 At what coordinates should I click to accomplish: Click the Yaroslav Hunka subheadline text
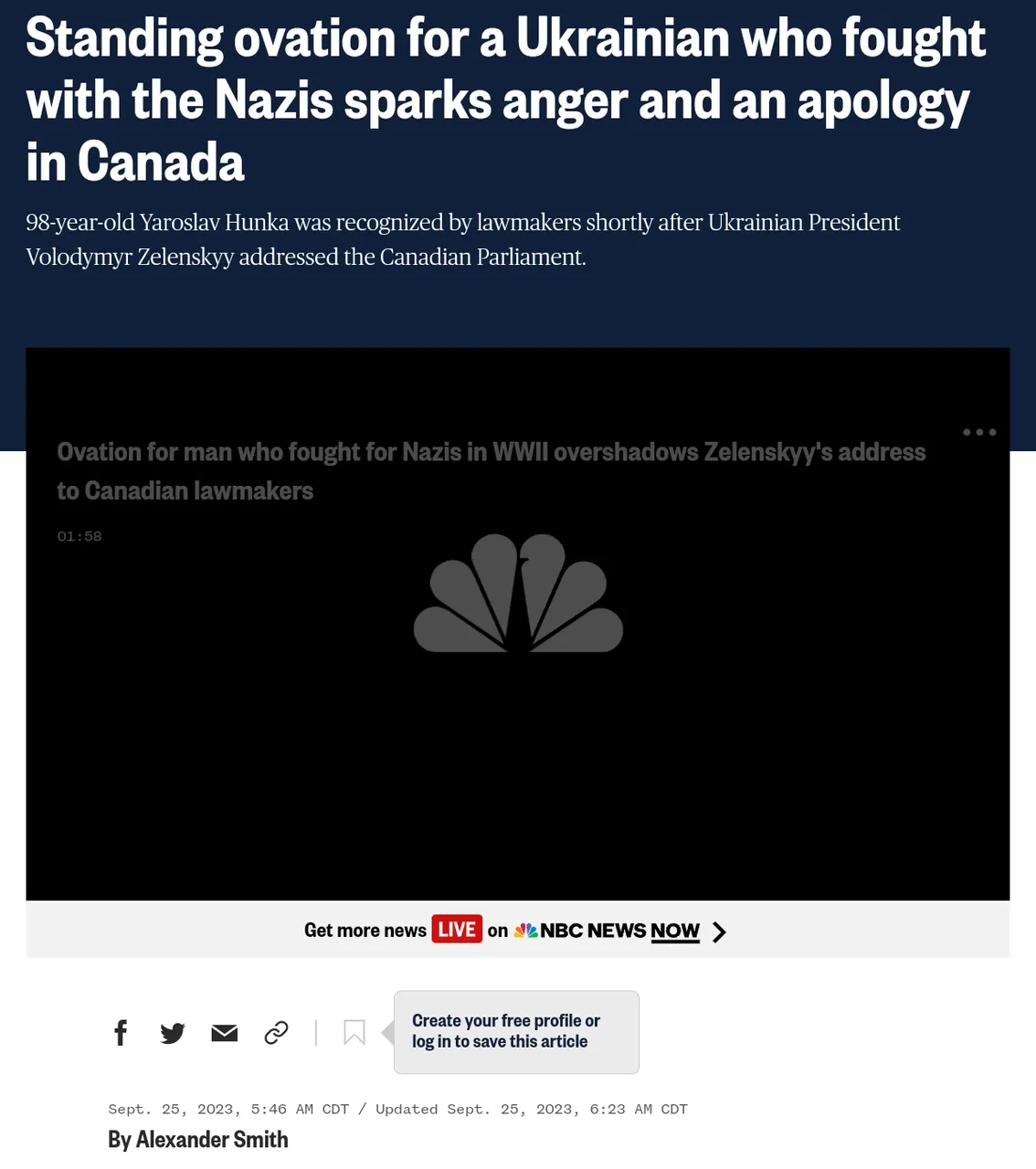(x=463, y=239)
